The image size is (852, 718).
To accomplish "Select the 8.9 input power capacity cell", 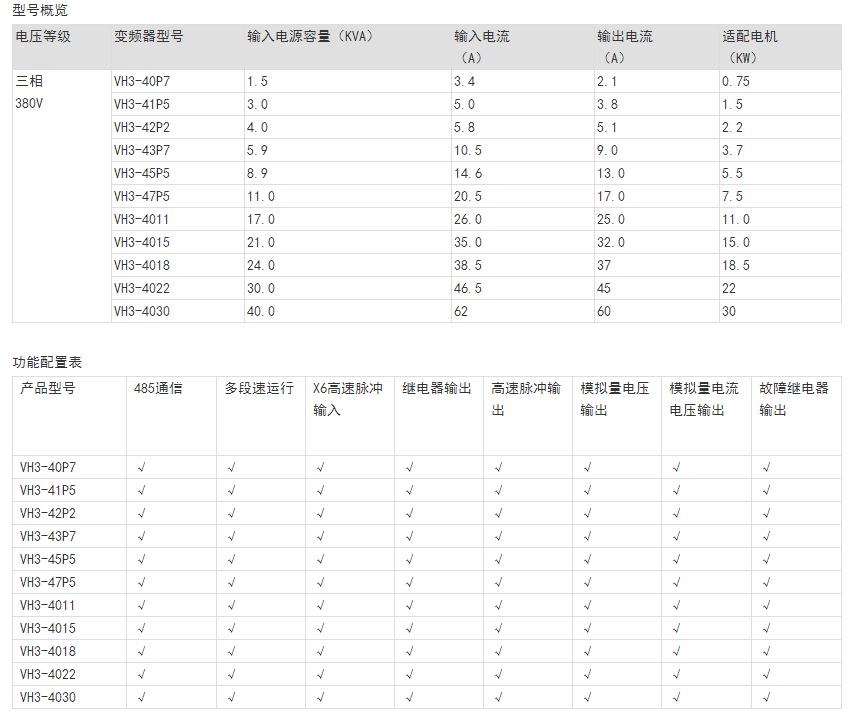I will click(x=261, y=173).
